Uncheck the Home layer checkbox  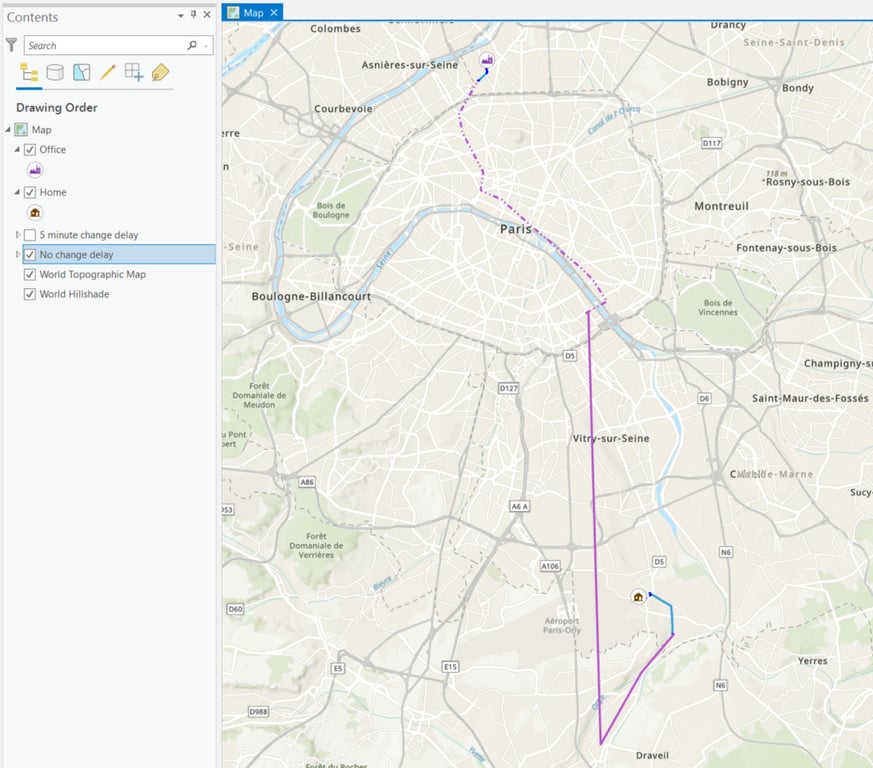click(x=30, y=193)
